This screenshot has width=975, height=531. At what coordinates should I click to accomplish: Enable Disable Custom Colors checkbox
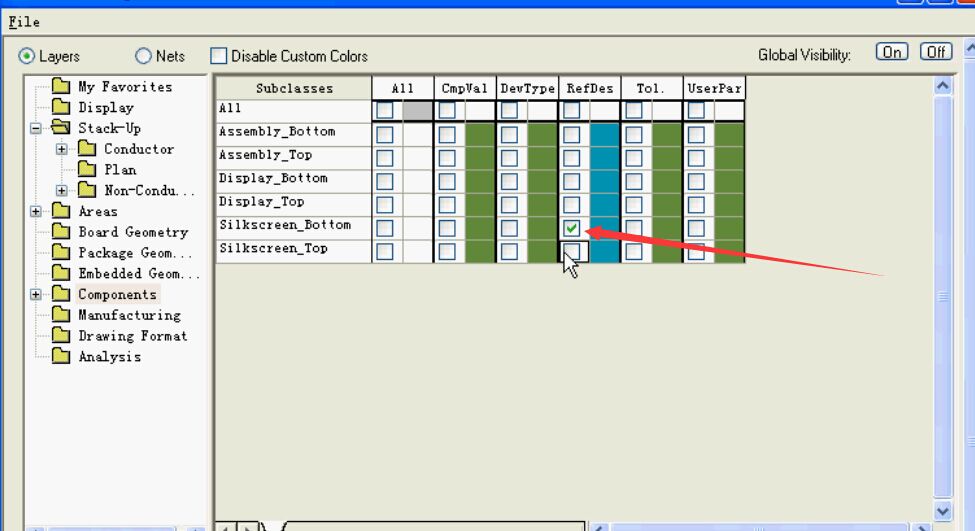pos(218,56)
